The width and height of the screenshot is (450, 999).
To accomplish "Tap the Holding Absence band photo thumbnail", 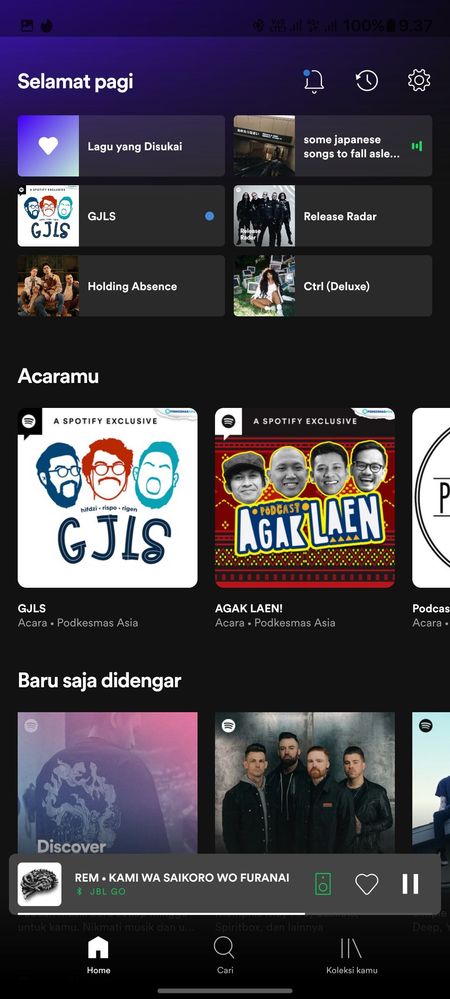I will coord(48,286).
